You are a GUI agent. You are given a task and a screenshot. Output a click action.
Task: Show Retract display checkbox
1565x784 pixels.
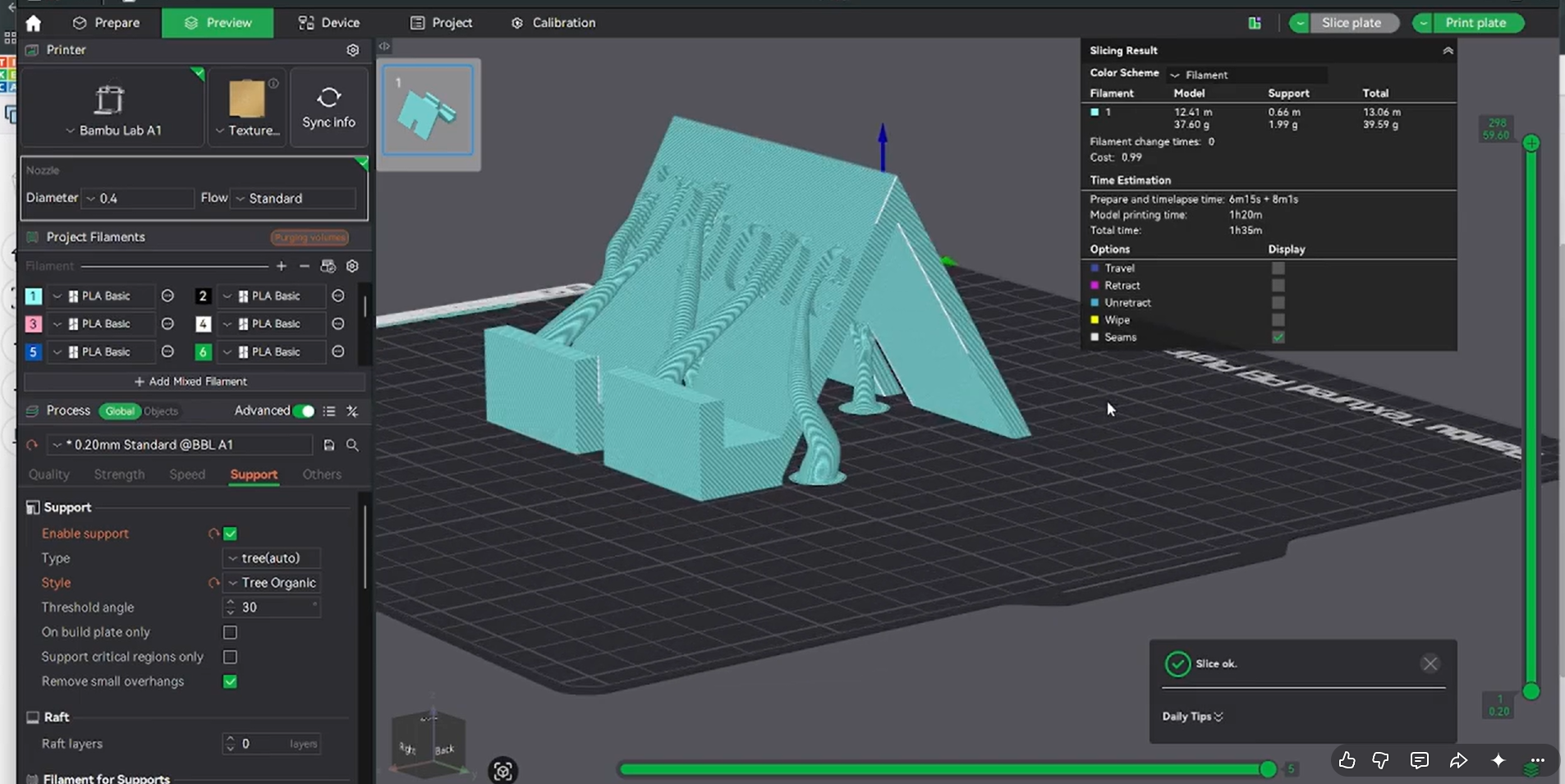[x=1278, y=286]
